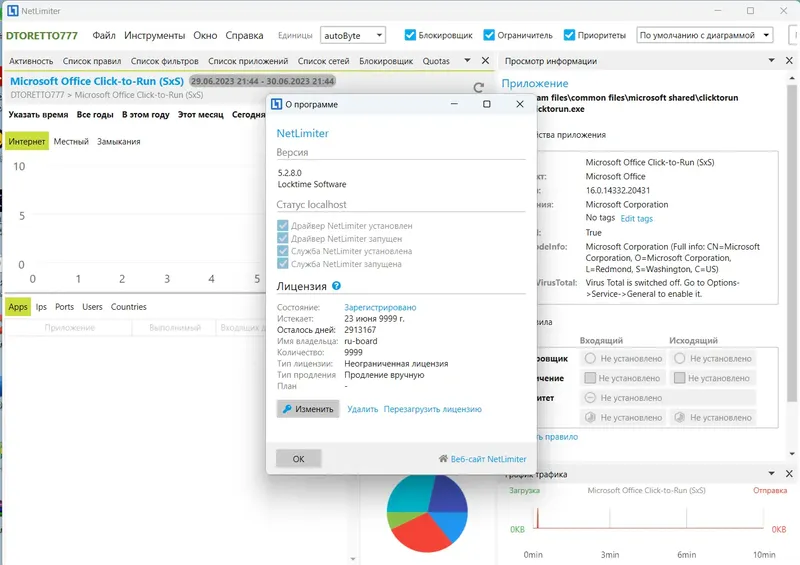This screenshot has height=565, width=800.
Task: Switch to the Список фильтров tab
Action: pos(164,61)
